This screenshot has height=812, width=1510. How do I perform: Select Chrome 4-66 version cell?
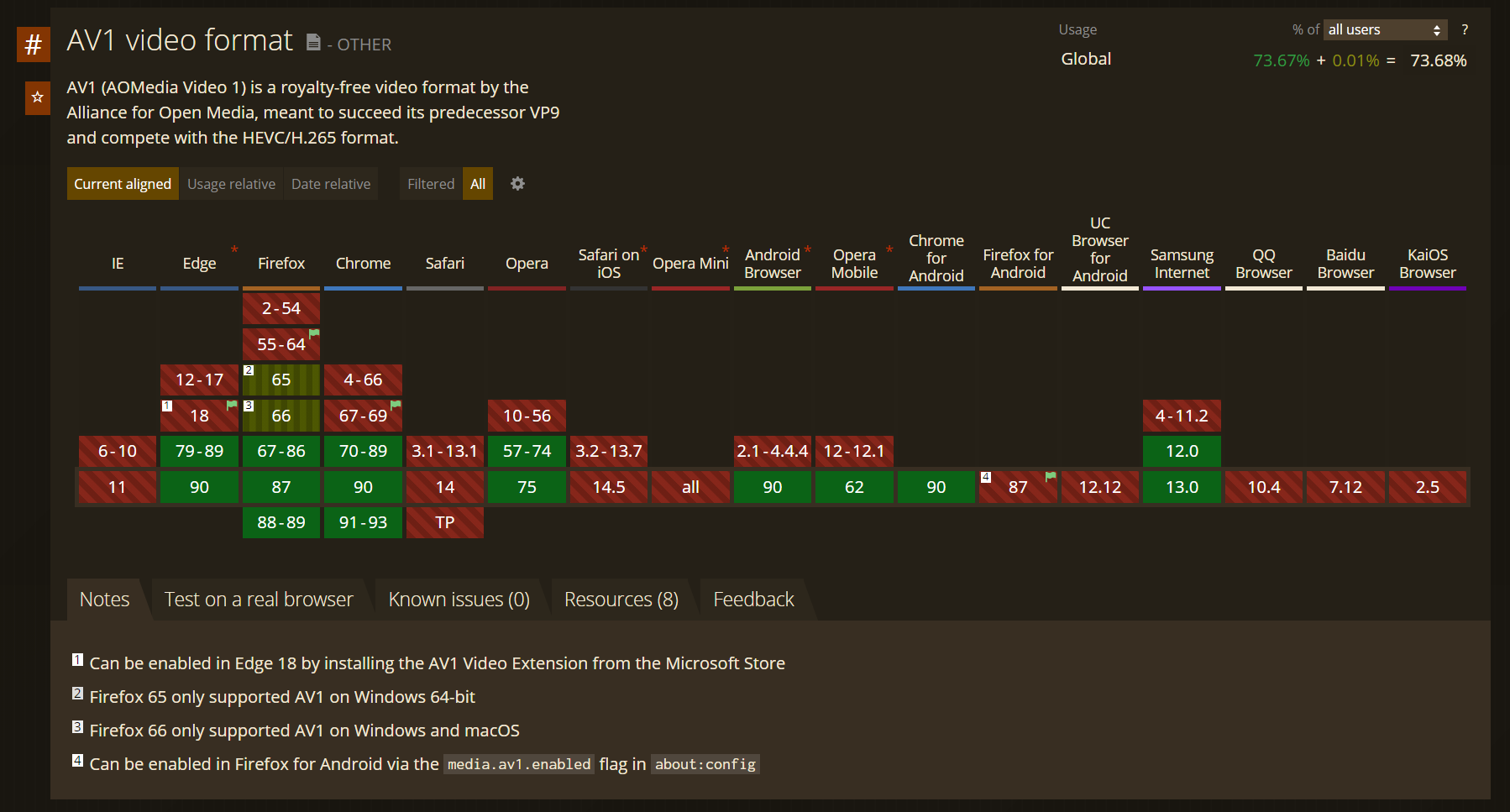[363, 380]
